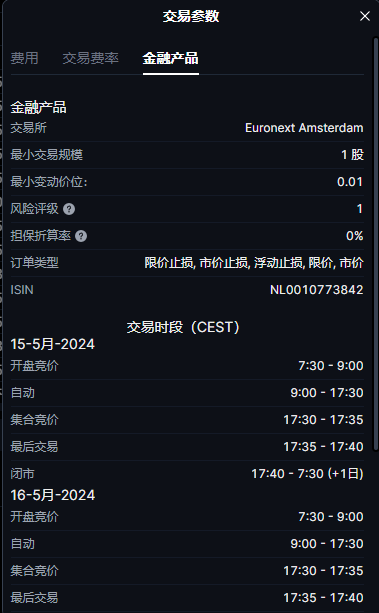Click the 16-5月-2024 date heading
The image size is (379, 613).
point(53,495)
